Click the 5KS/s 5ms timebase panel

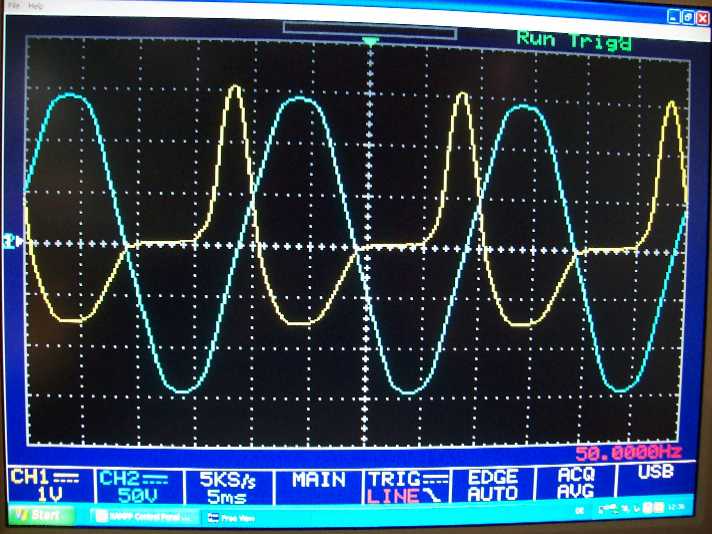pyautogui.click(x=227, y=485)
